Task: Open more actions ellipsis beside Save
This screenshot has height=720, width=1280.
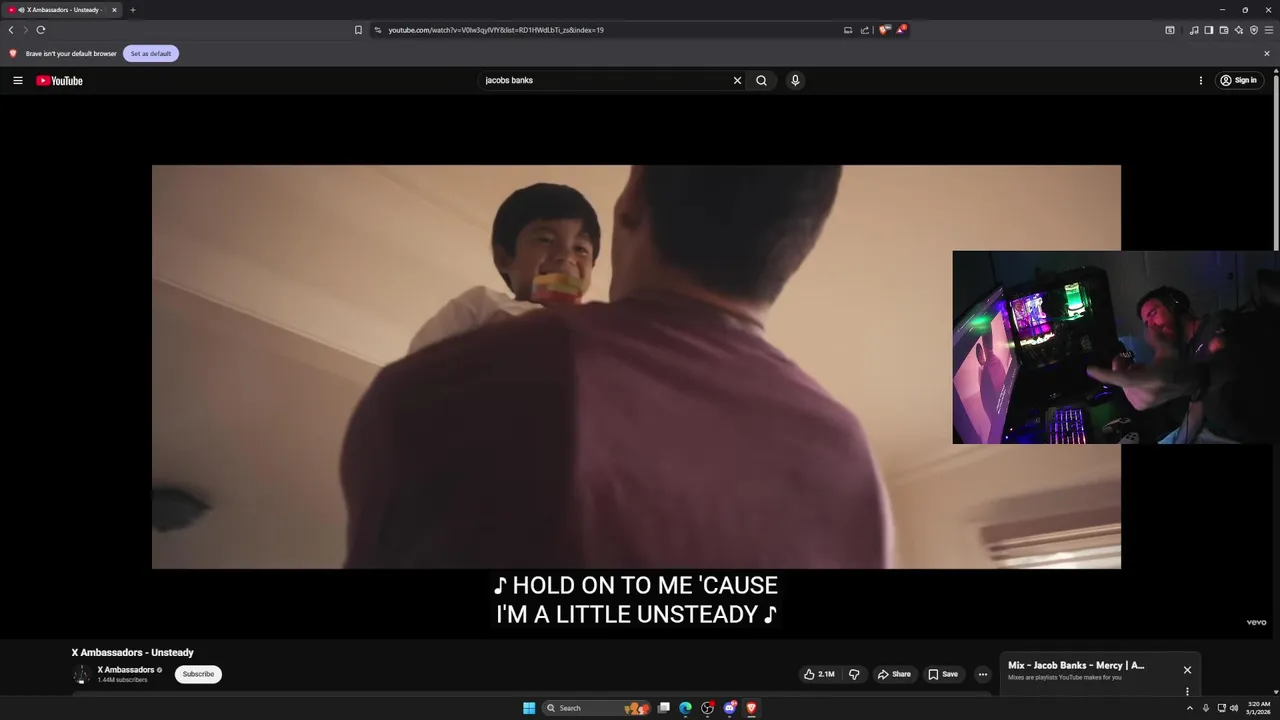Action: (982, 674)
